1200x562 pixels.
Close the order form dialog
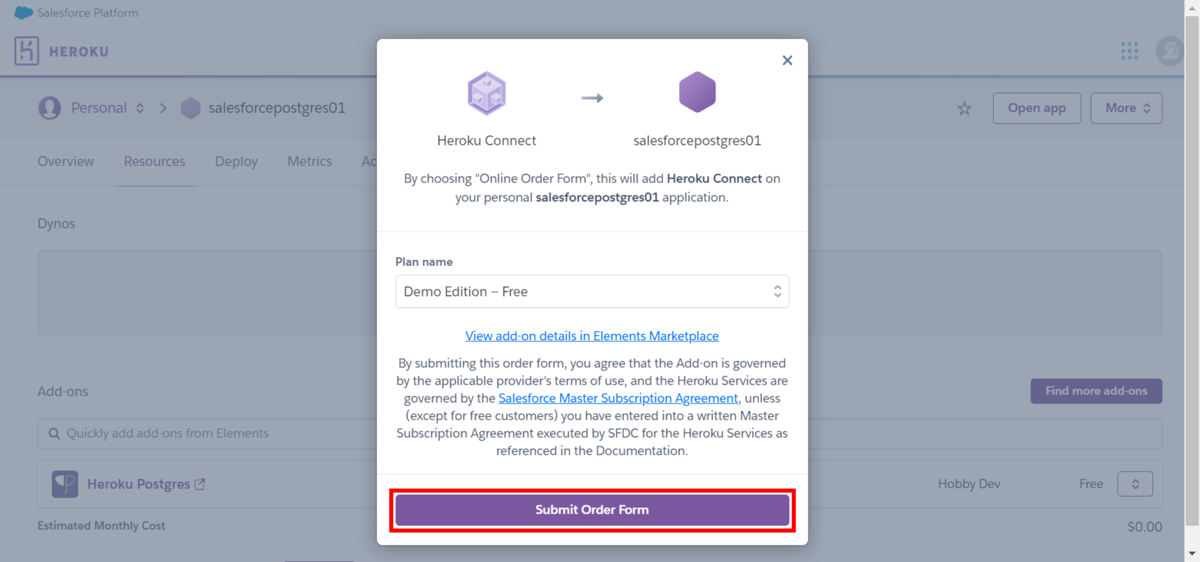coord(787,60)
